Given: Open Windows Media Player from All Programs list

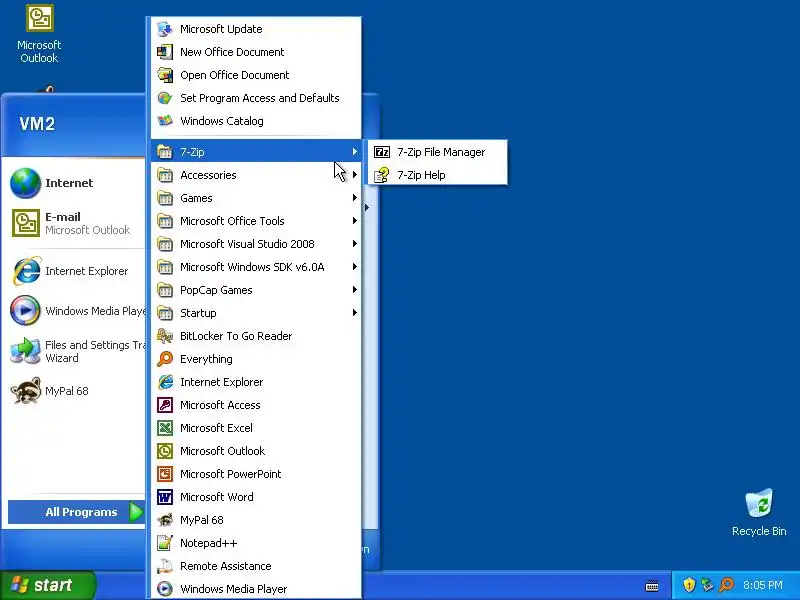Looking at the screenshot, I should tap(256, 589).
